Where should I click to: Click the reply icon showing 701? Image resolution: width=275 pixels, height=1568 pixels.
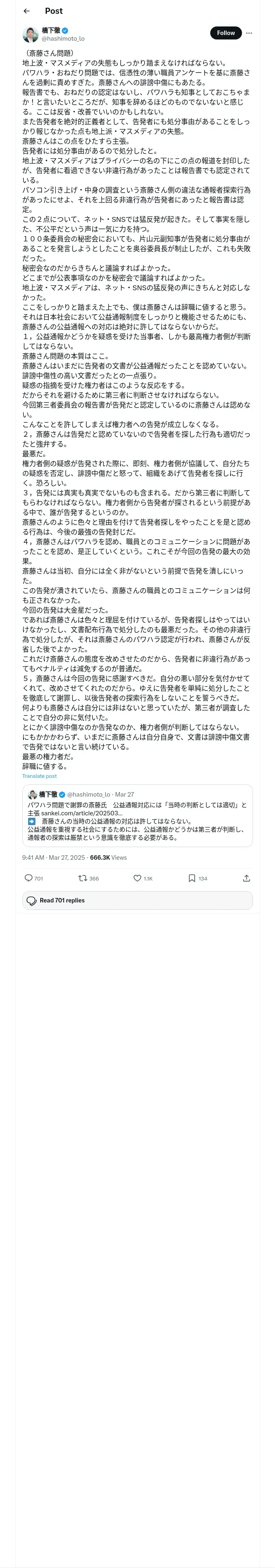pos(29,878)
